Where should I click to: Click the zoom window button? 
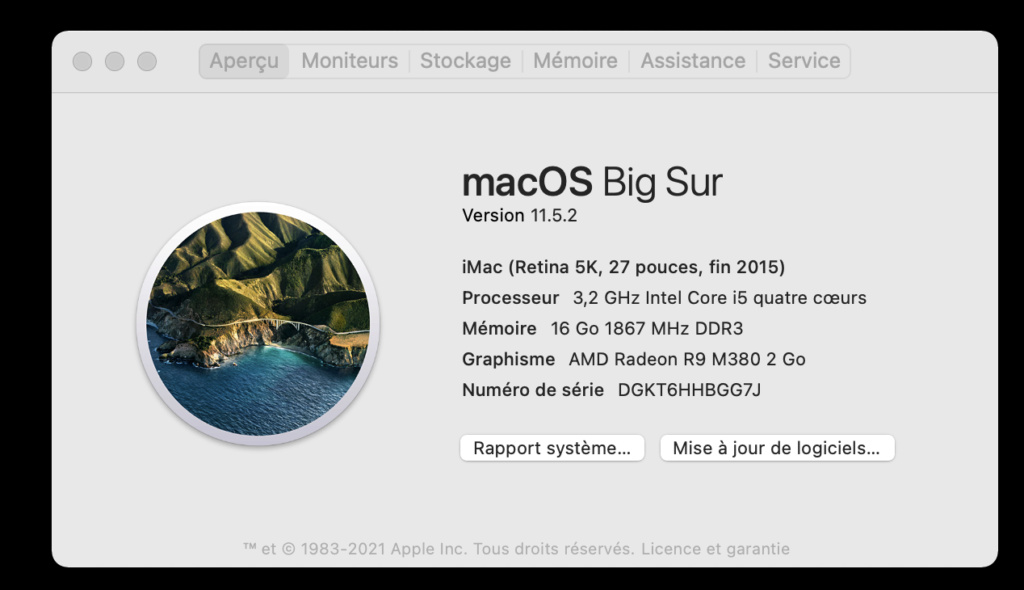coord(147,61)
